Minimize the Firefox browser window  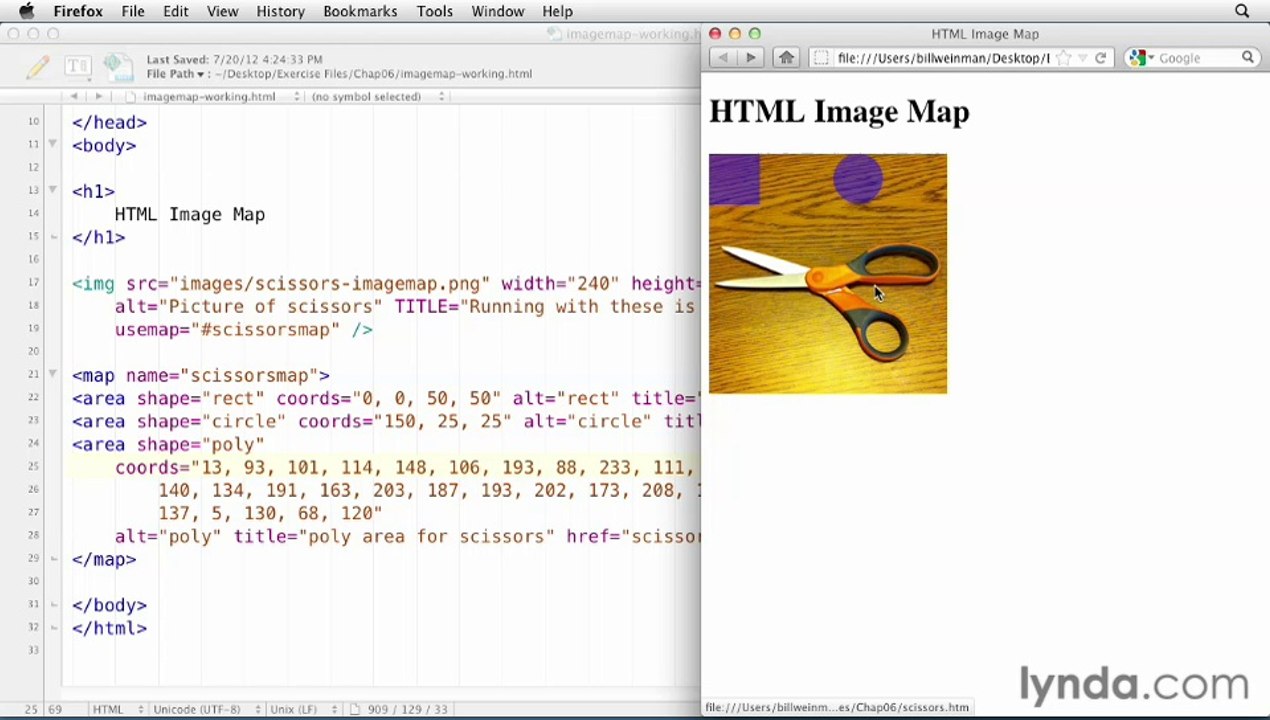point(735,34)
